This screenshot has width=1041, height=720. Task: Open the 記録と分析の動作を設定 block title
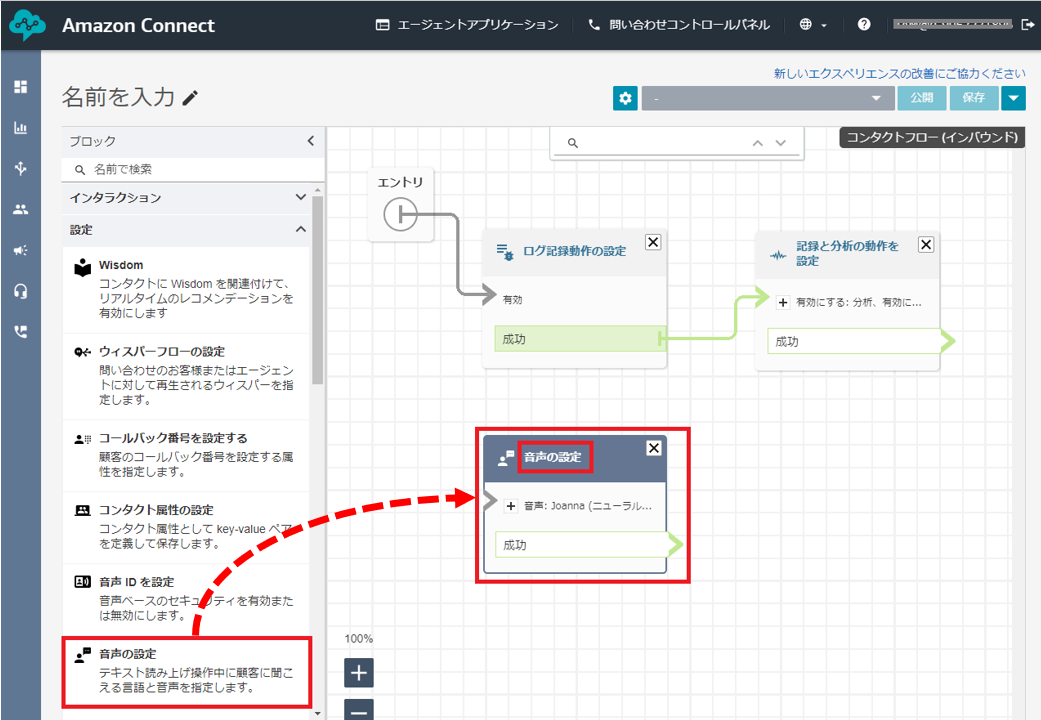[847, 253]
